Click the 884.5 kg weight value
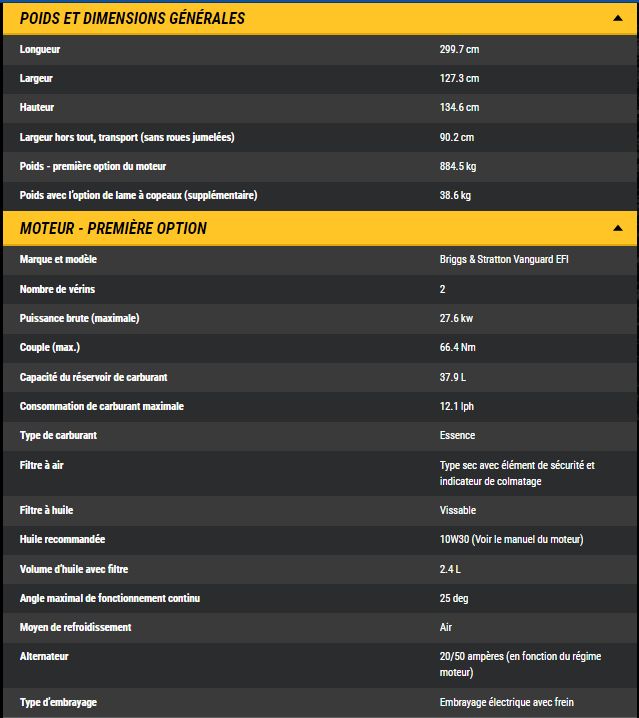The width and height of the screenshot is (639, 718). click(x=458, y=166)
